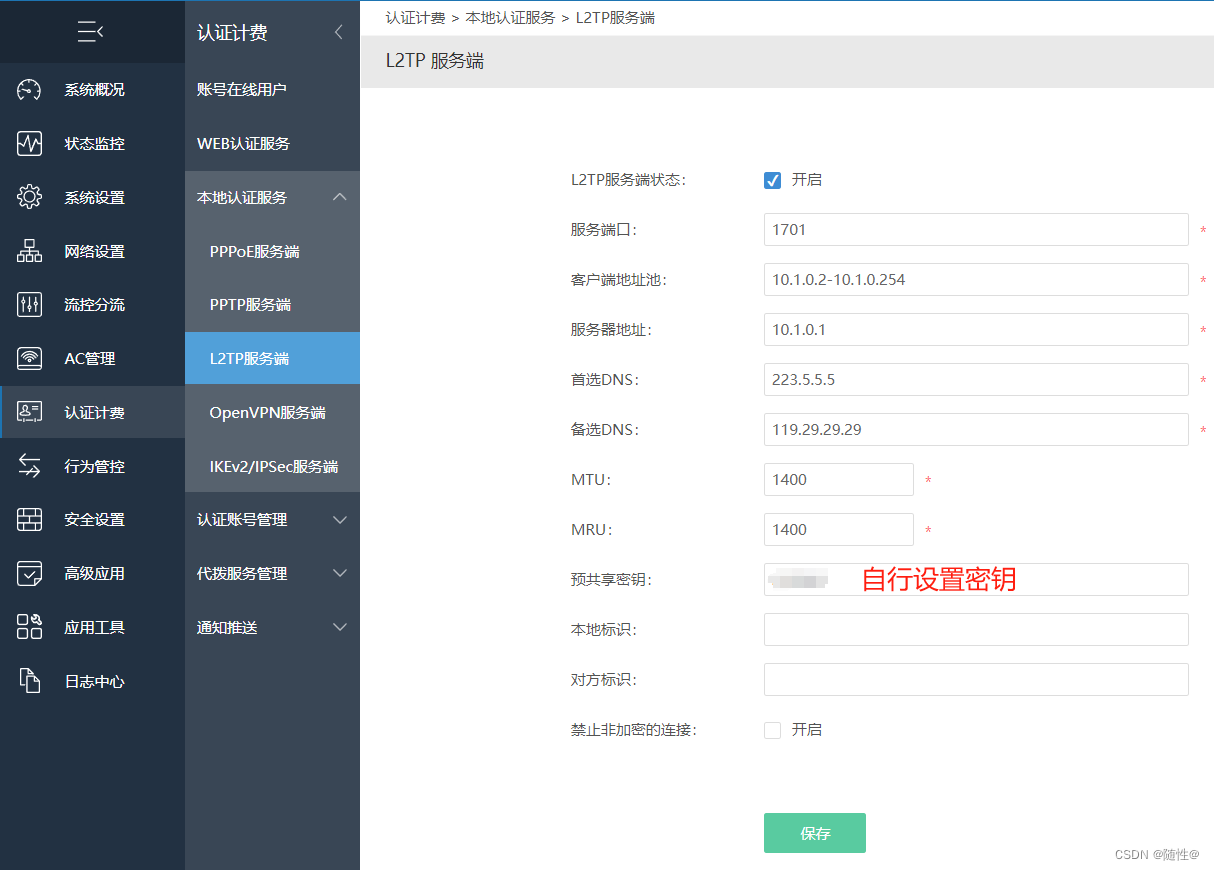Focus the 对方标识 input field
This screenshot has height=870, width=1214.
(x=976, y=680)
